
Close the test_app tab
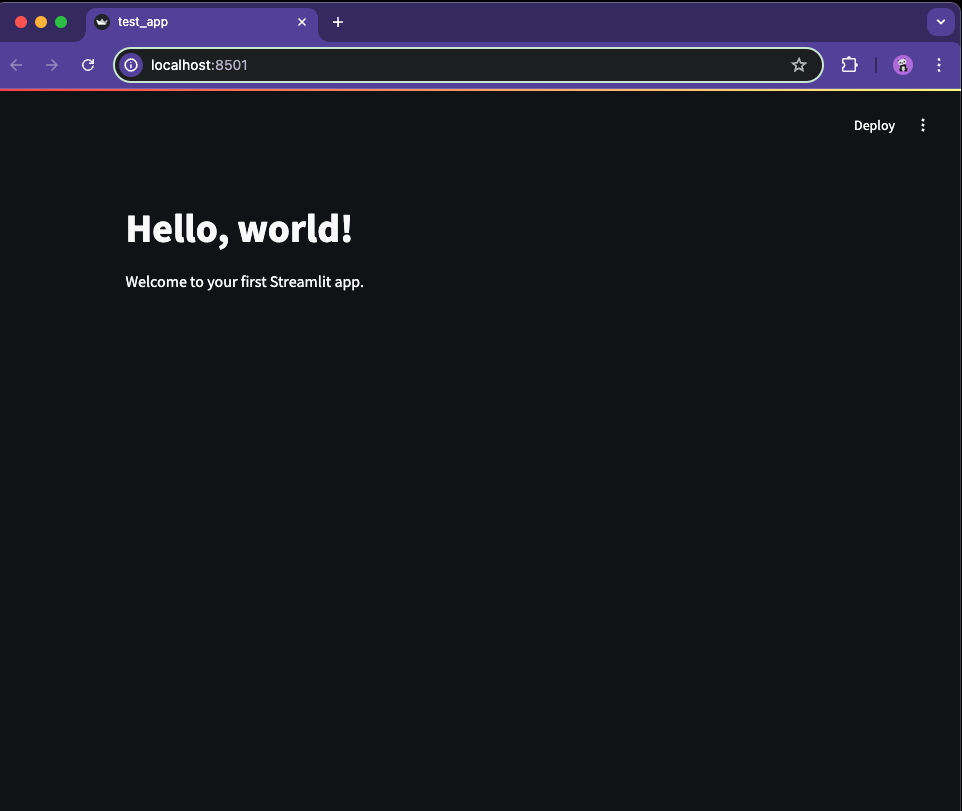coord(302,22)
